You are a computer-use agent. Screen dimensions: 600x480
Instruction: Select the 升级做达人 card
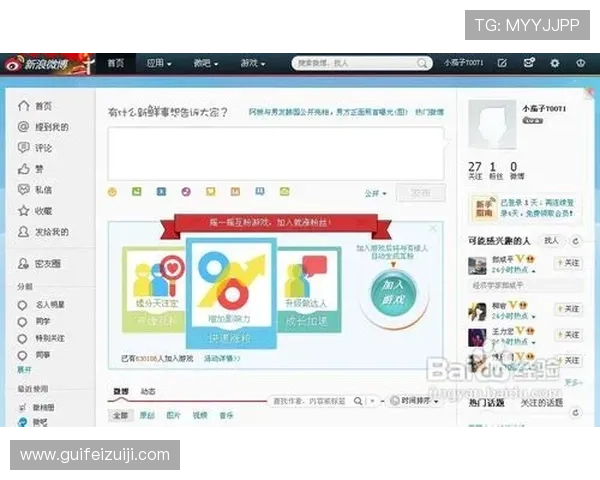308,290
